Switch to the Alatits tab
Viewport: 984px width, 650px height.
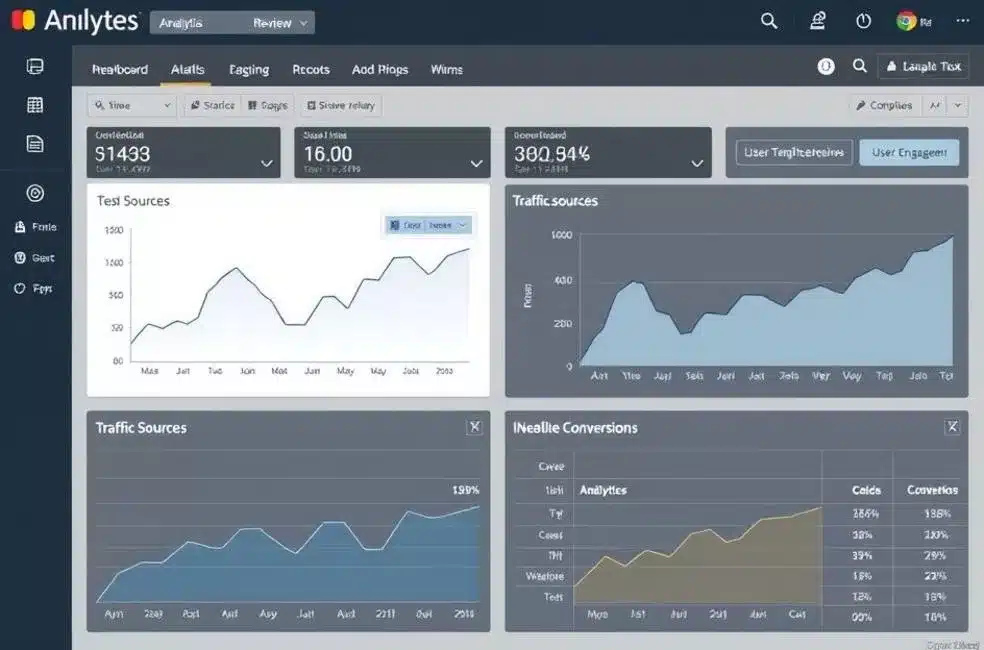click(x=187, y=69)
